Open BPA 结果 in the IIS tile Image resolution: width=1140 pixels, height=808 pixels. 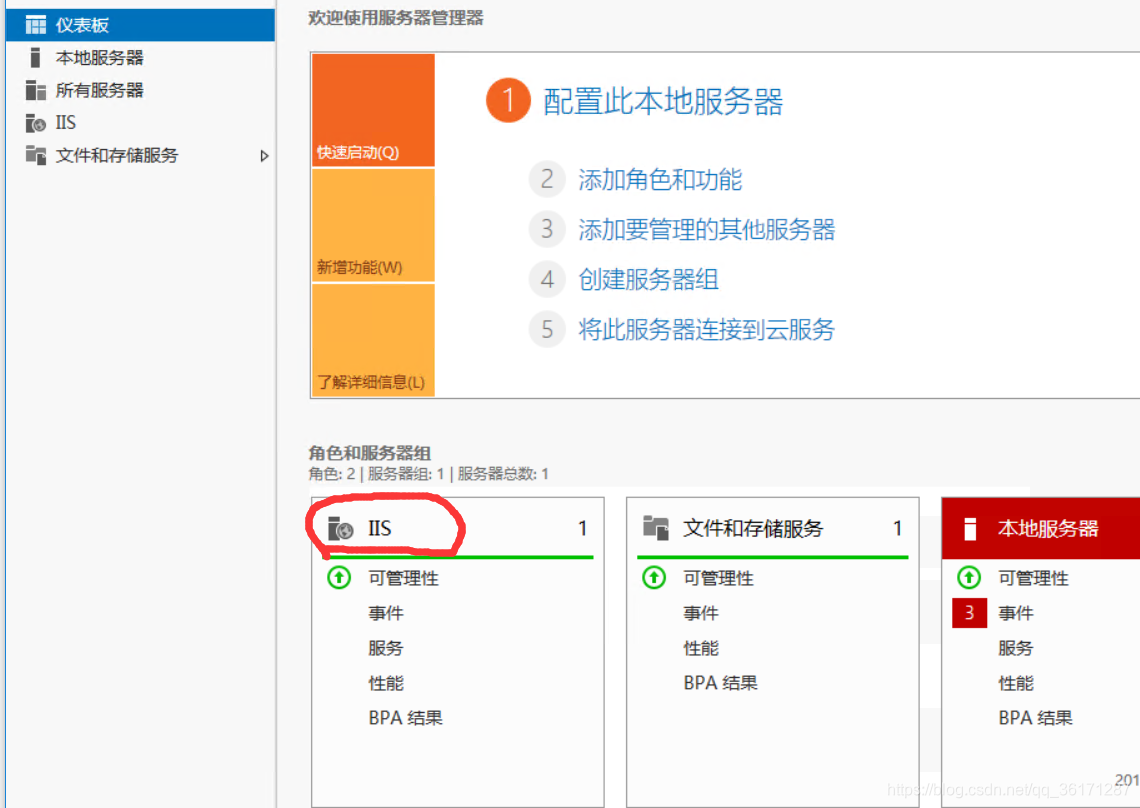(406, 718)
